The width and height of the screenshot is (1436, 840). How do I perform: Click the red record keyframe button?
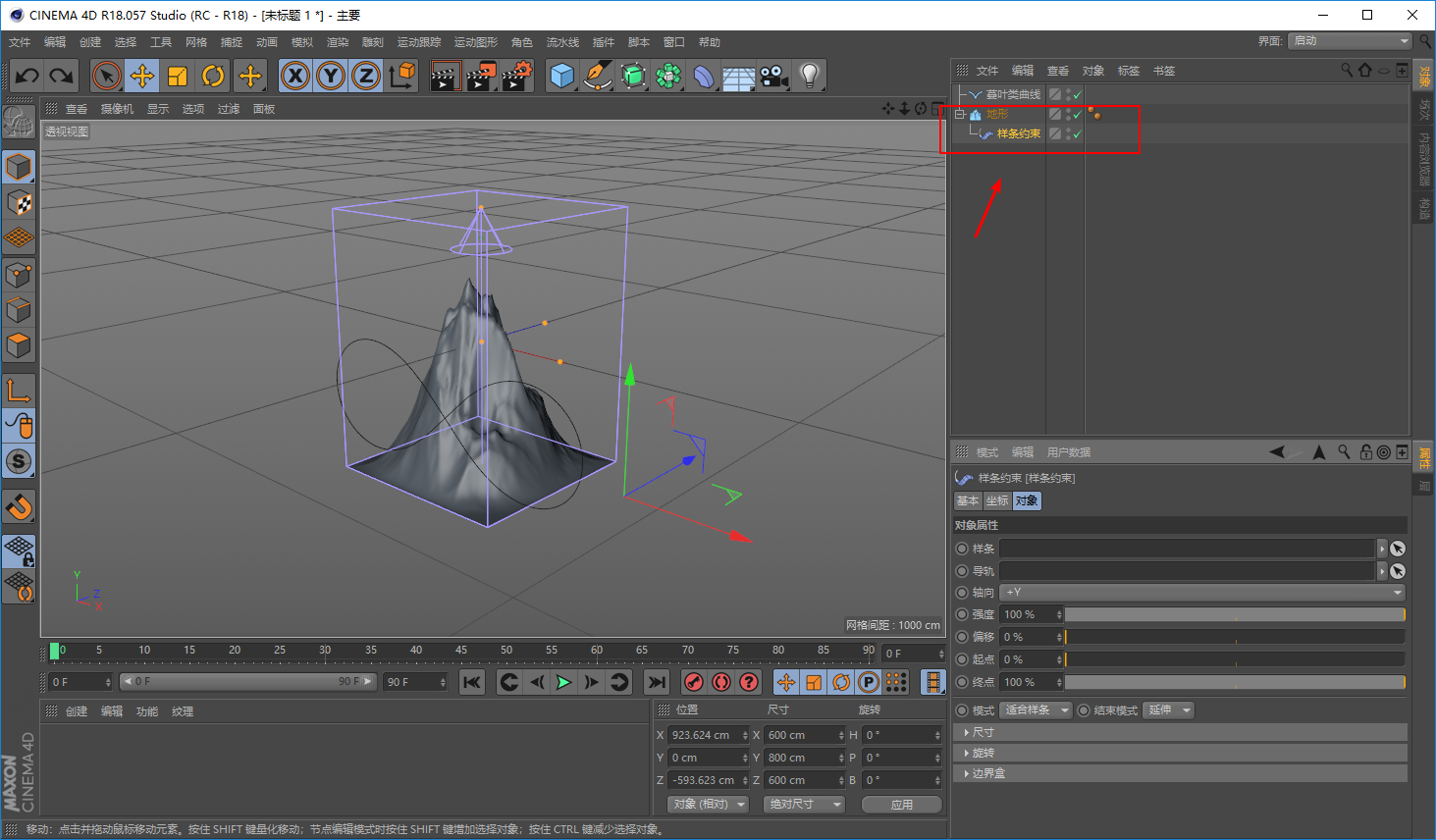pos(694,682)
